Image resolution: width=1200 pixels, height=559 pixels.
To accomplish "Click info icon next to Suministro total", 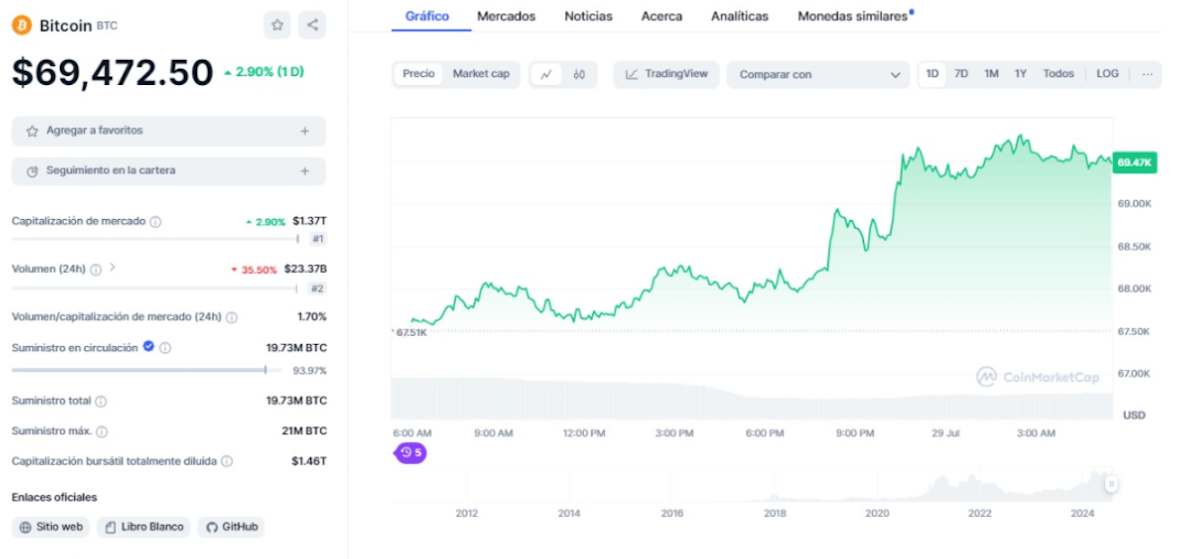I will click(x=101, y=401).
